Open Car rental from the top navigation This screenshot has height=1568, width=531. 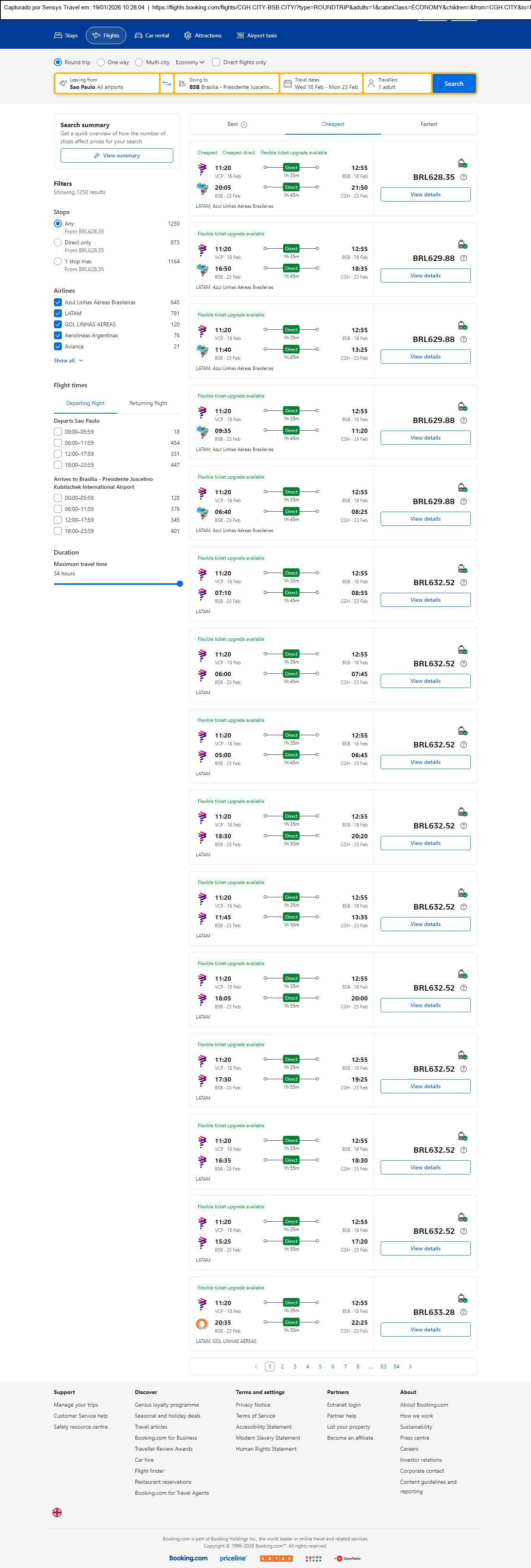[x=152, y=36]
